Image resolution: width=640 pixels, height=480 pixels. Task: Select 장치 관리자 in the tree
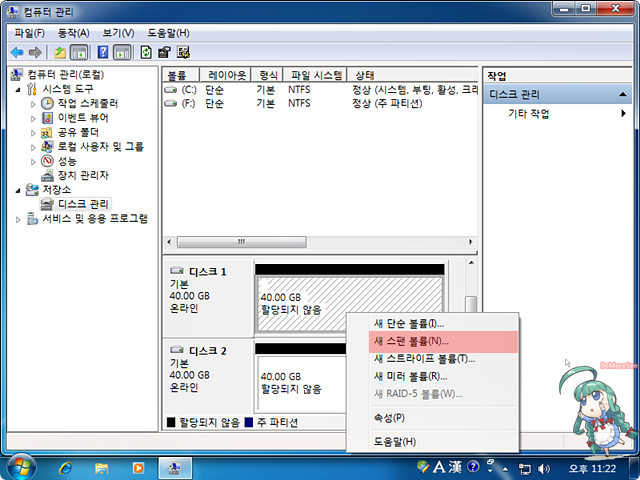(x=83, y=175)
